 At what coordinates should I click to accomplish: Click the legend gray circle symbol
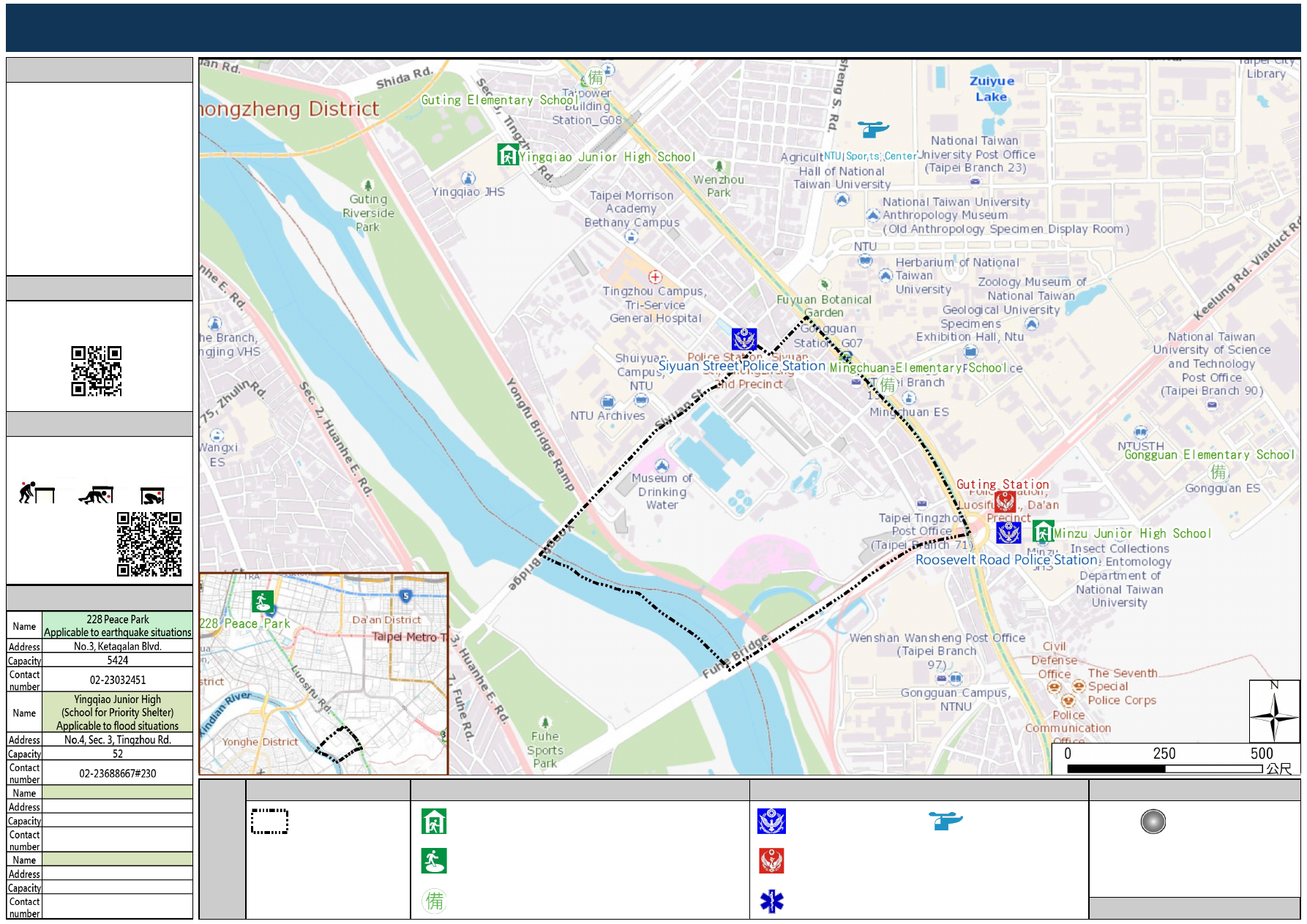click(1153, 822)
